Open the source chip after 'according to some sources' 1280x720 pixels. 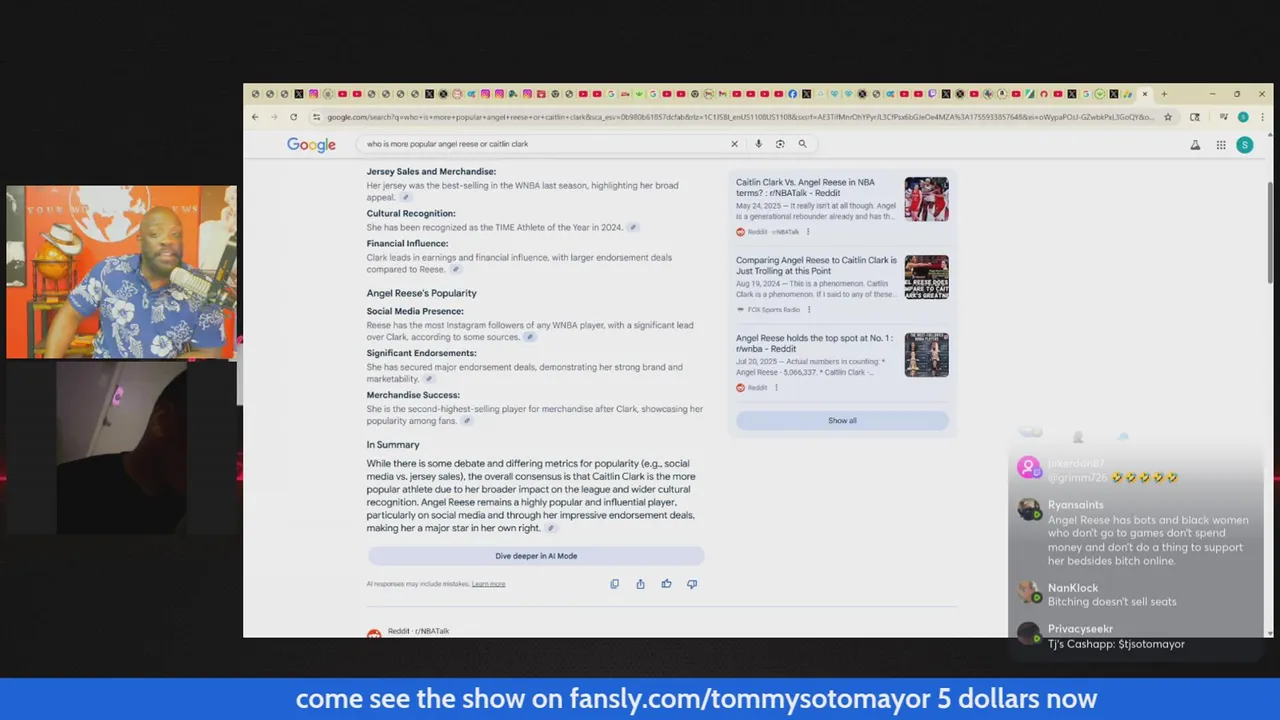pos(530,337)
